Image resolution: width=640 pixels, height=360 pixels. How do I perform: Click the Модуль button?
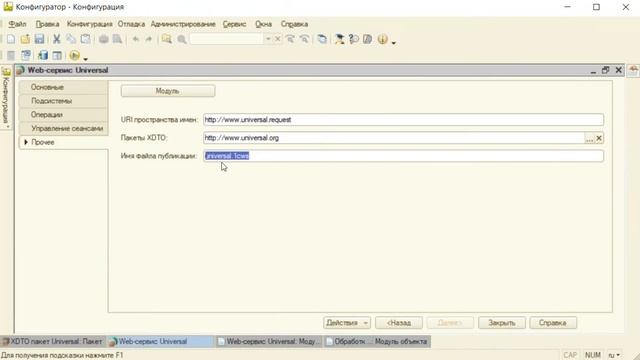click(168, 91)
